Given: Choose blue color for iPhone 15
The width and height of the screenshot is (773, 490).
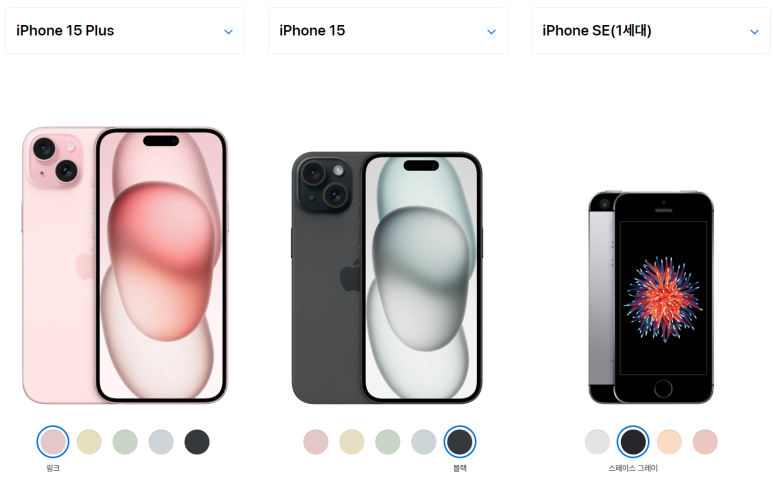Looking at the screenshot, I should (424, 442).
